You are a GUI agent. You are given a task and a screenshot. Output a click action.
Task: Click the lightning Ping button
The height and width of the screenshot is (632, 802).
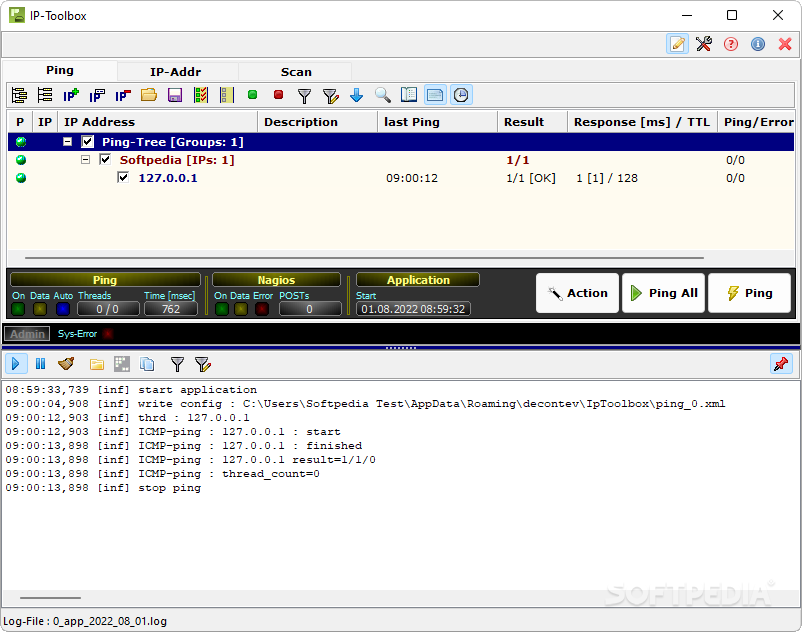(x=749, y=293)
